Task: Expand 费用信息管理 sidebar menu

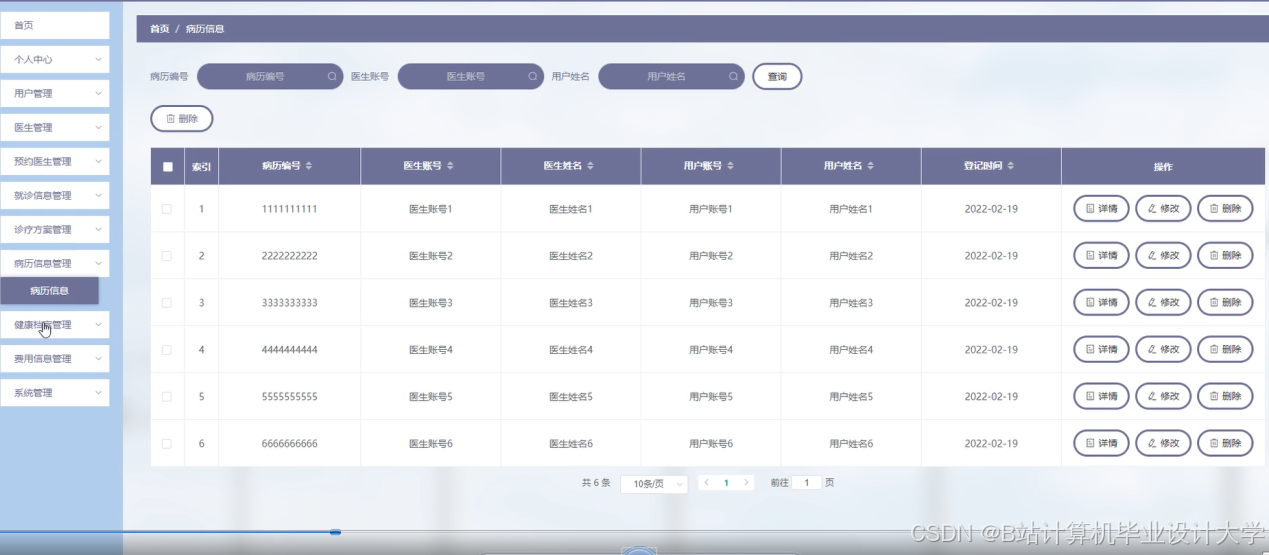Action: [55, 358]
